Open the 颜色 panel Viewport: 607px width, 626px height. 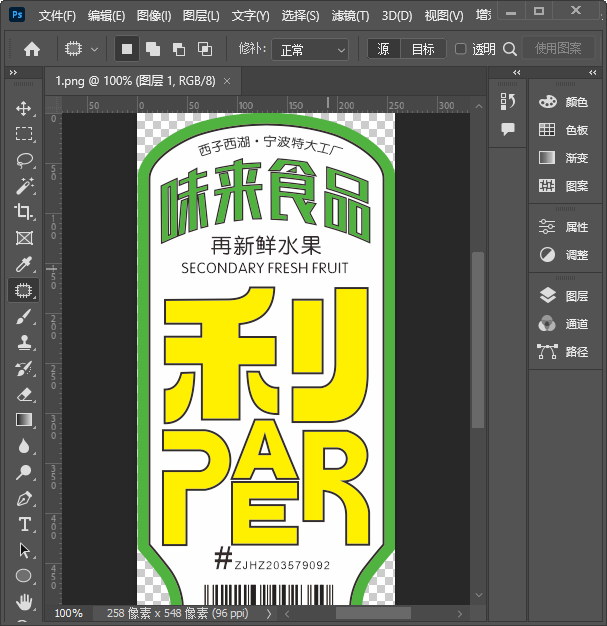click(x=564, y=102)
